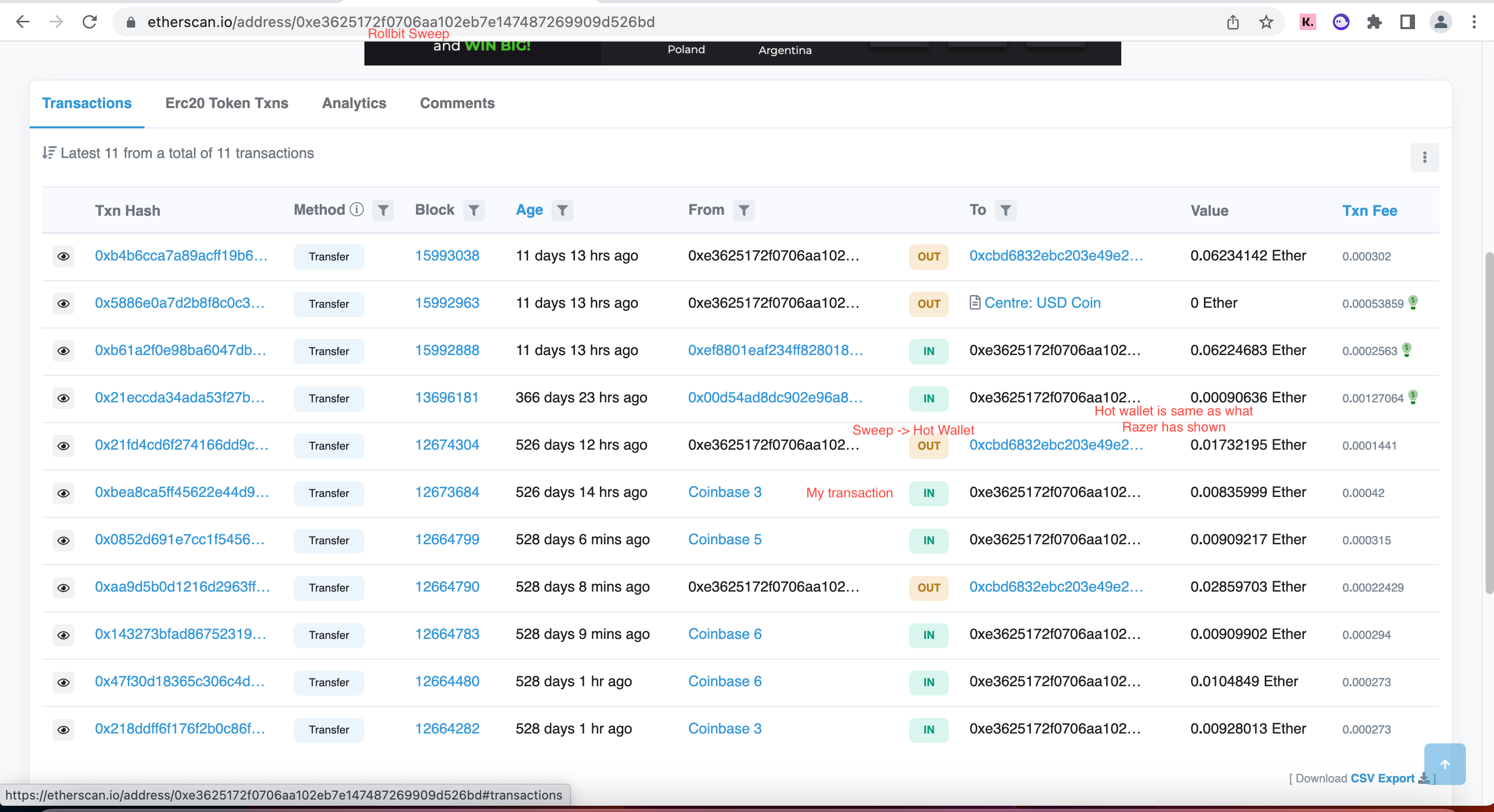Screen dimensions: 1494x812
Task: Click the browser forward arrow
Action: click(x=56, y=22)
